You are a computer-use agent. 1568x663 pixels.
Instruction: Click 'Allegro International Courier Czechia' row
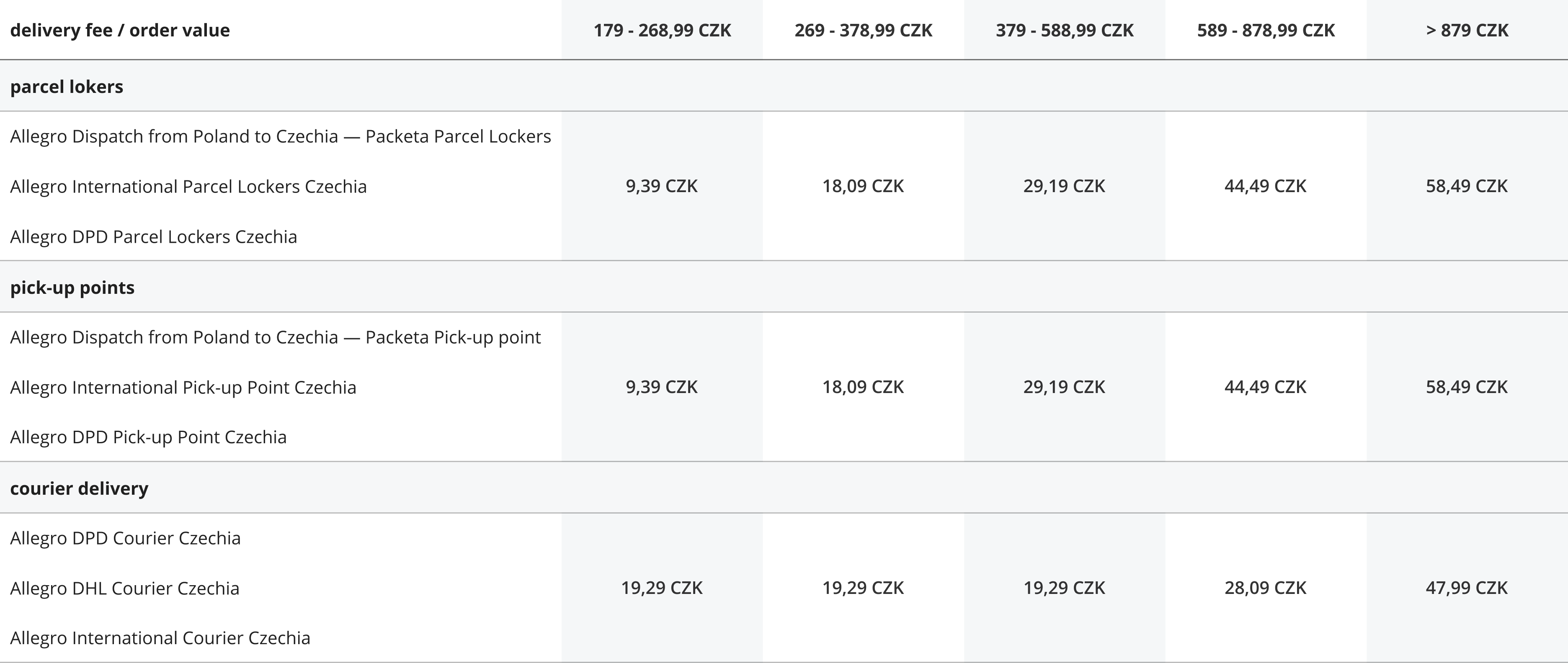[x=160, y=638]
